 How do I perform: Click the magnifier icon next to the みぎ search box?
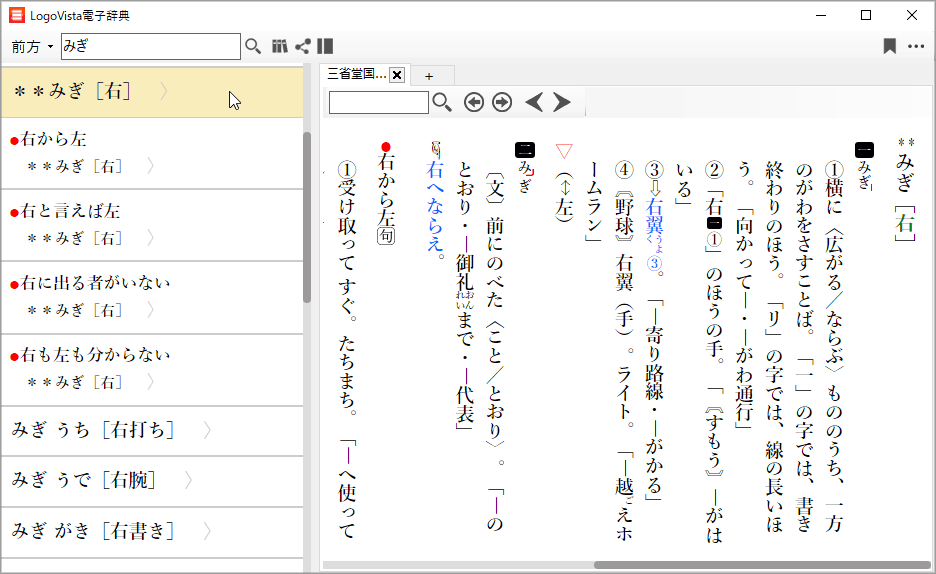[x=253, y=46]
